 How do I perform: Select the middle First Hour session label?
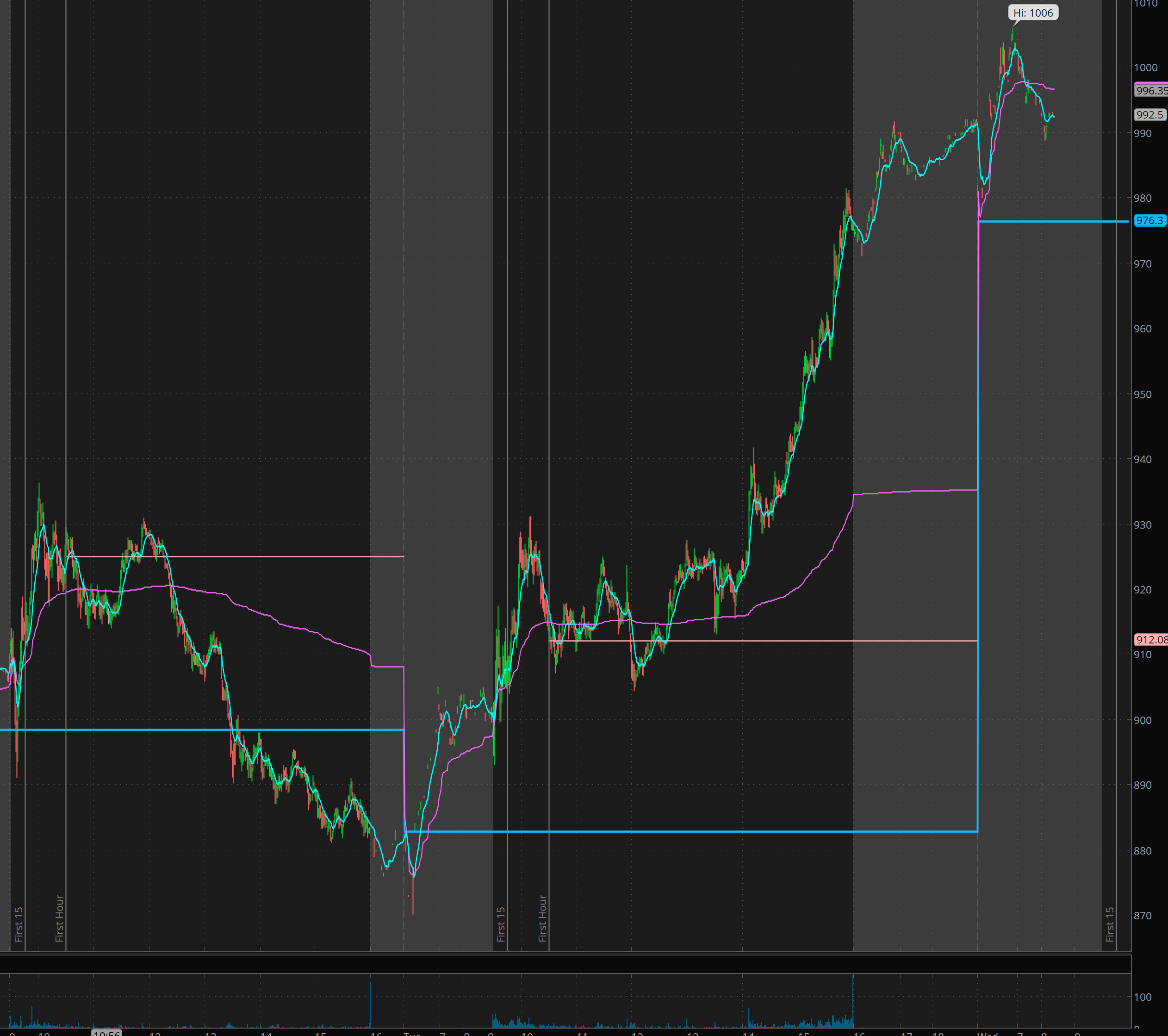click(x=543, y=918)
